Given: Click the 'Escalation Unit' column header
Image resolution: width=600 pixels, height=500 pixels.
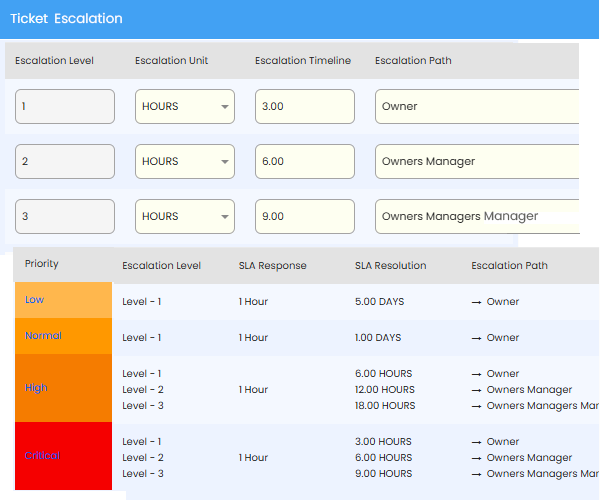Looking at the screenshot, I should coord(171,60).
